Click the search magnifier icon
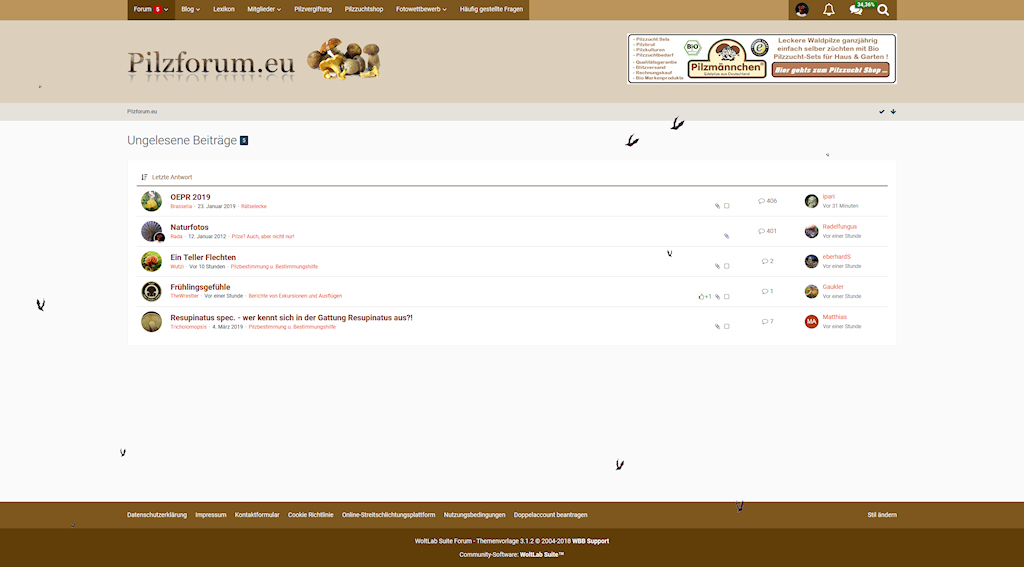The image size is (1024, 567). 883,10
